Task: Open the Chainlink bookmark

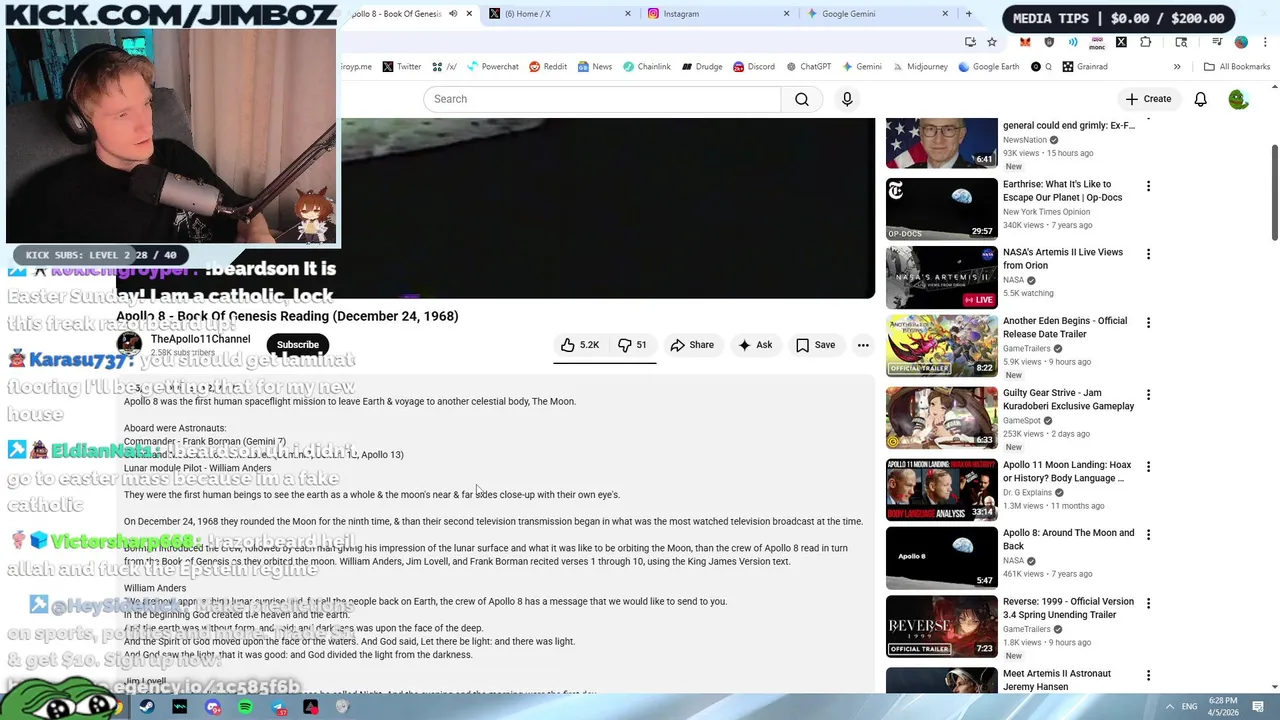Action: pos(646,67)
